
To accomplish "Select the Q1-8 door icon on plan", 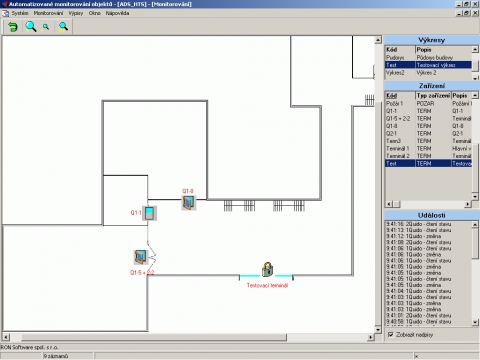I will [188, 203].
